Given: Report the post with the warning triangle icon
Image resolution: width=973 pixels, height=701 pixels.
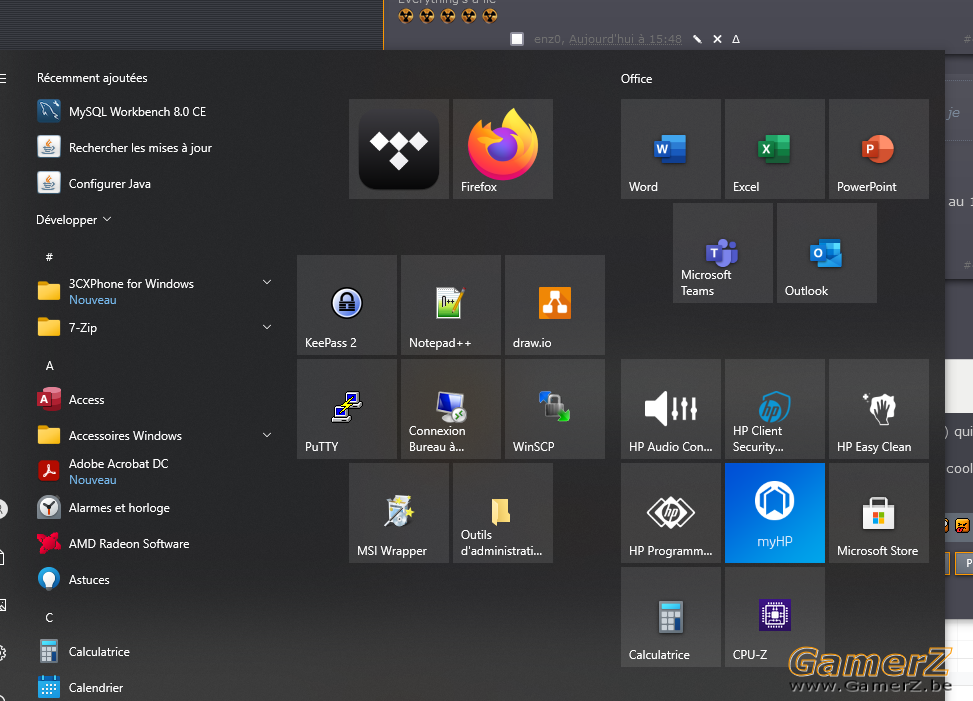Looking at the screenshot, I should (736, 39).
